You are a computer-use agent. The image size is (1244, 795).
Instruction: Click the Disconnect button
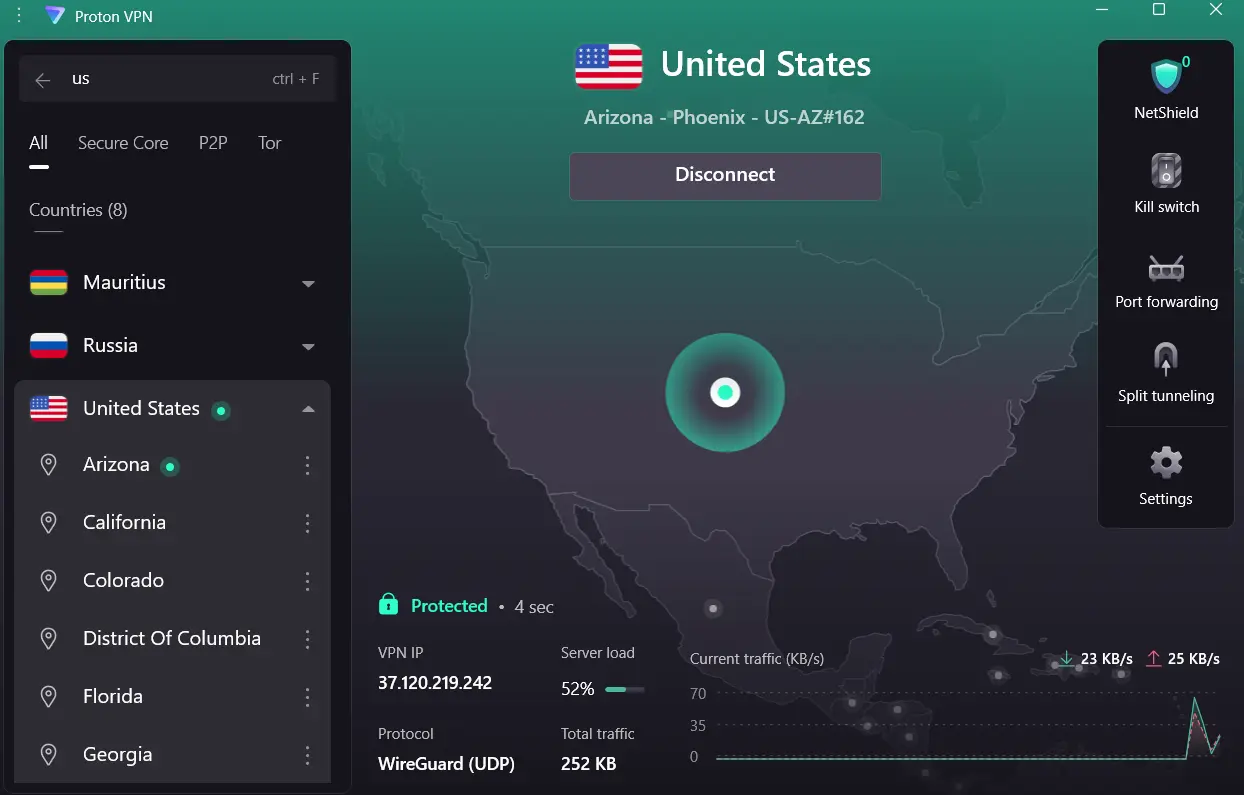tap(725, 175)
